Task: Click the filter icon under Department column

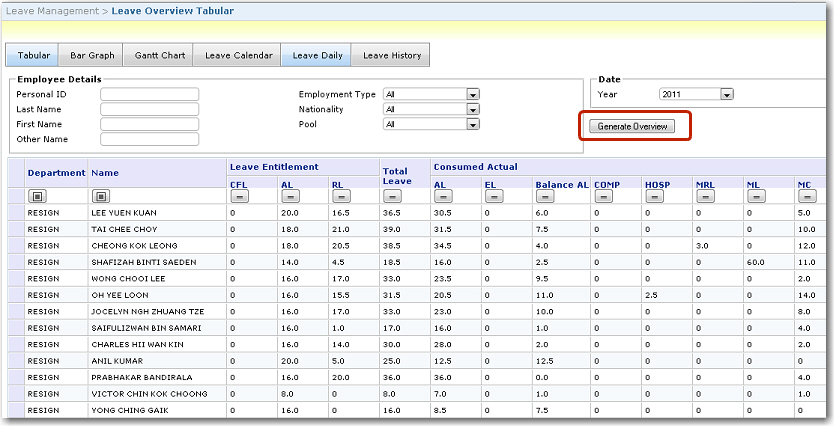Action: (37, 197)
